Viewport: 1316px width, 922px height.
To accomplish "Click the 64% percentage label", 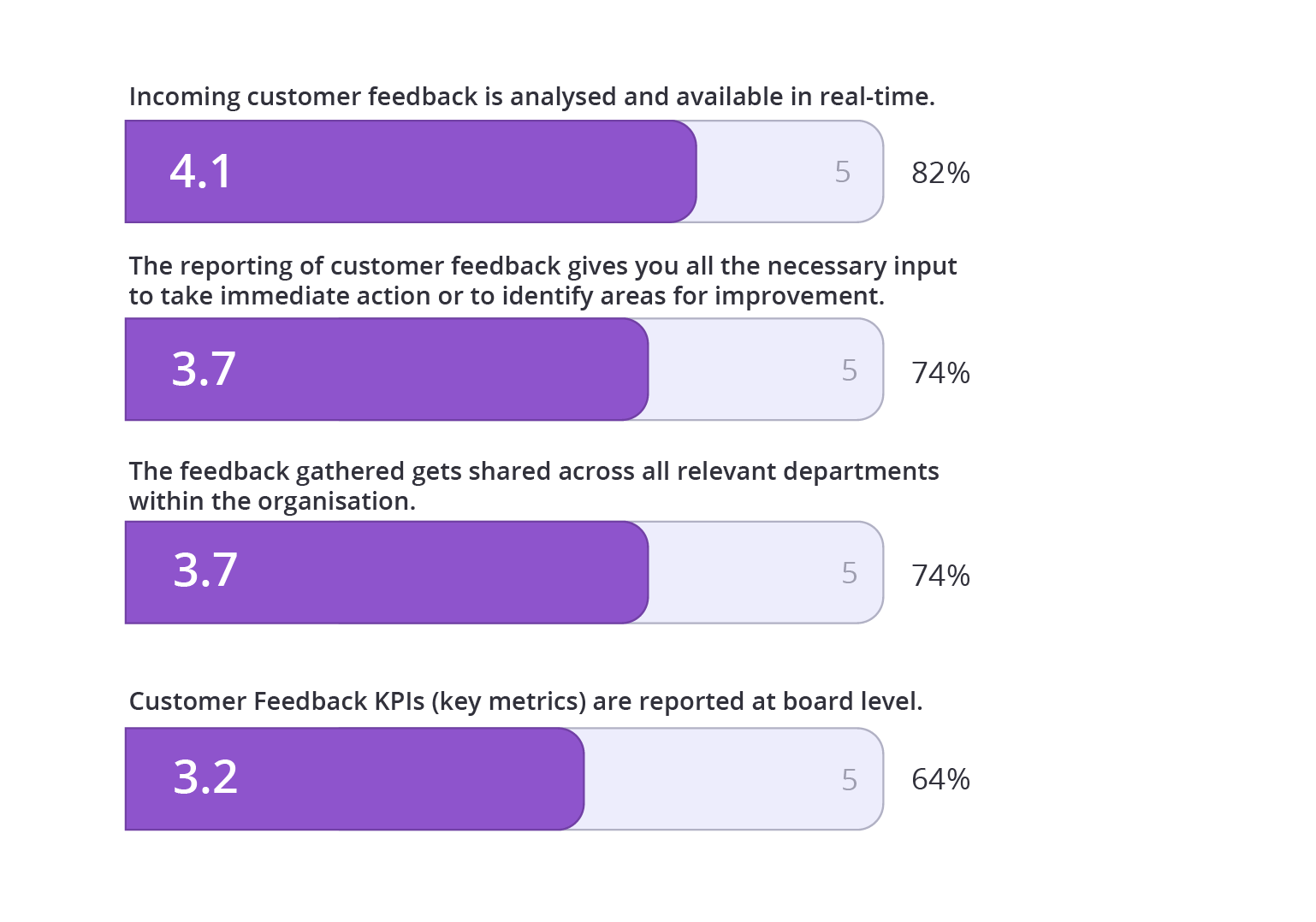I will point(940,779).
